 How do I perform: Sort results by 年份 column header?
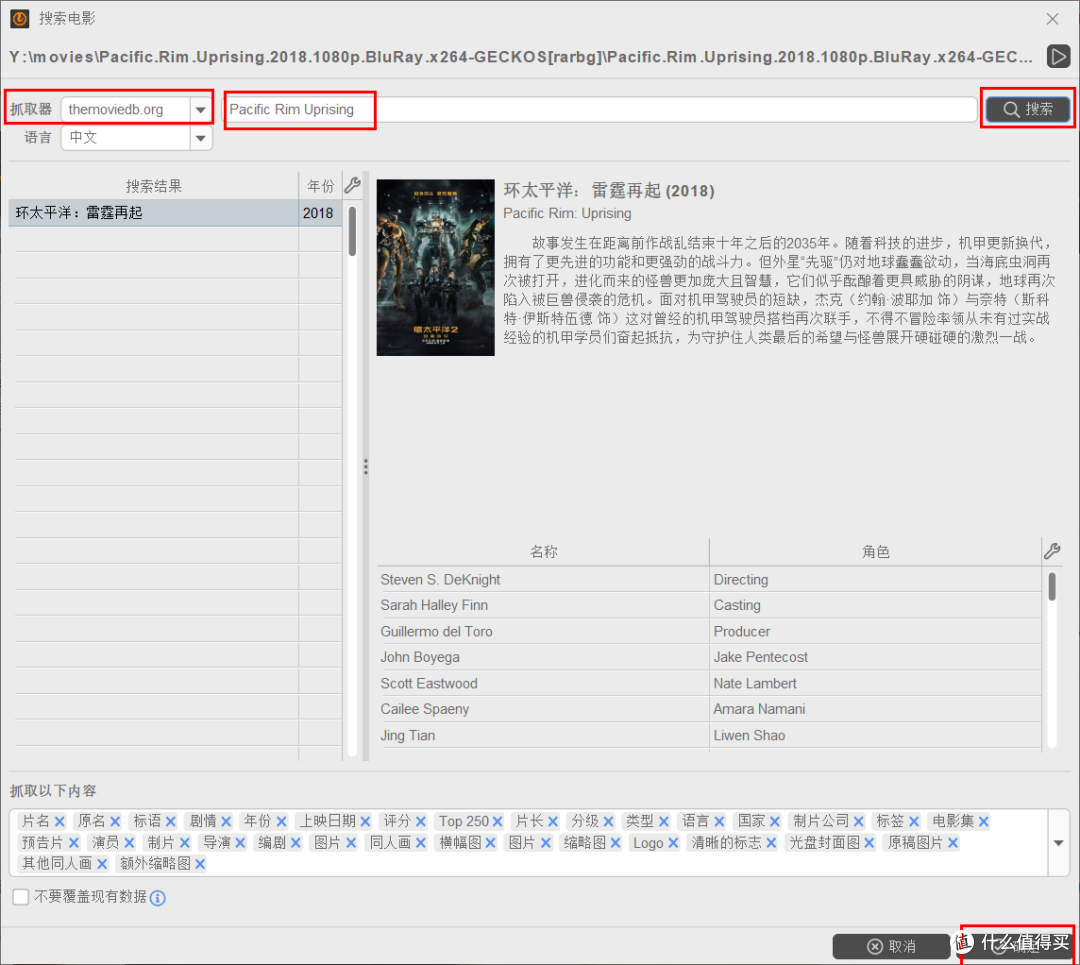(320, 186)
